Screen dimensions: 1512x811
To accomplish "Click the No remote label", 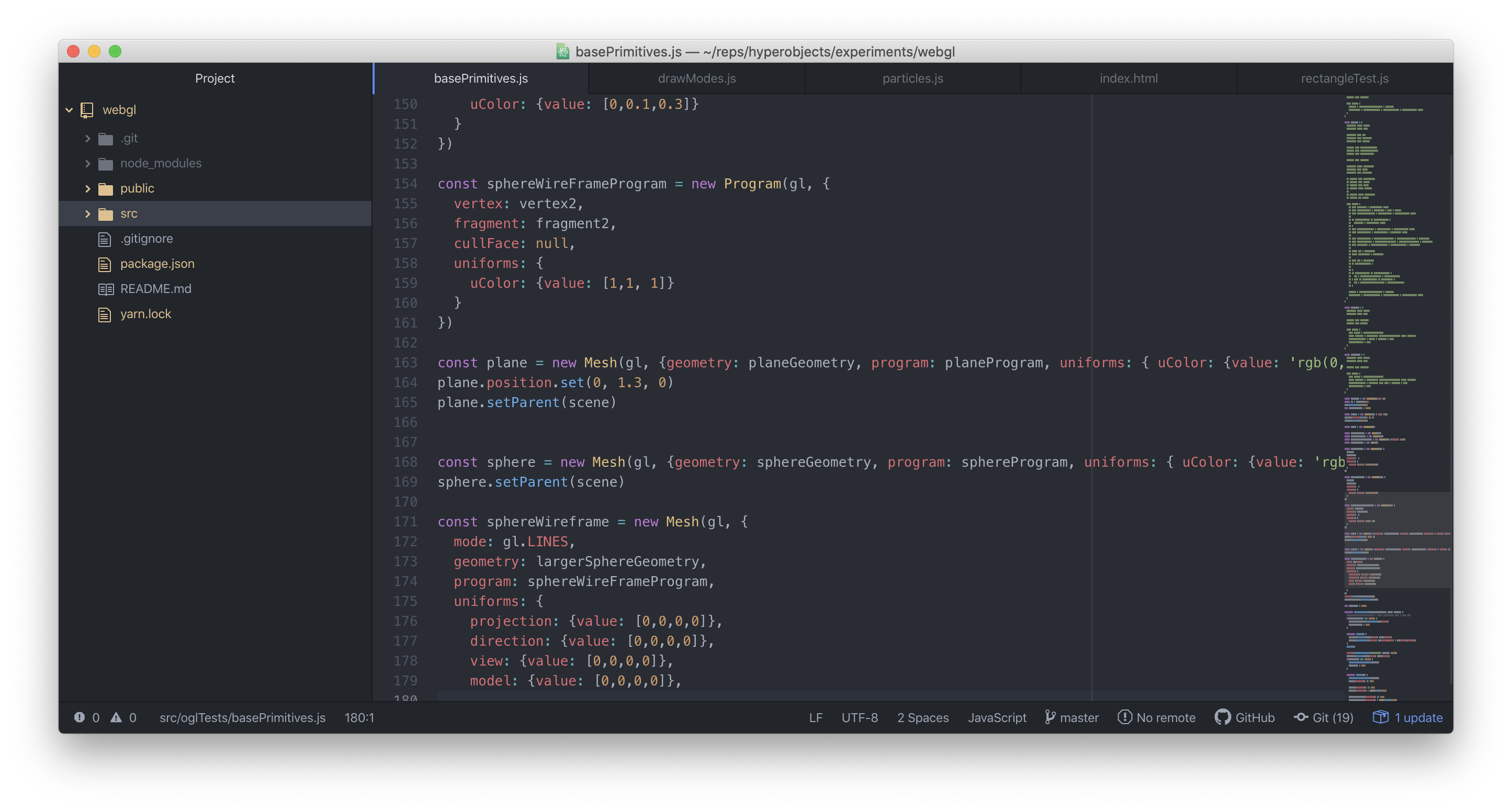I will [1166, 717].
